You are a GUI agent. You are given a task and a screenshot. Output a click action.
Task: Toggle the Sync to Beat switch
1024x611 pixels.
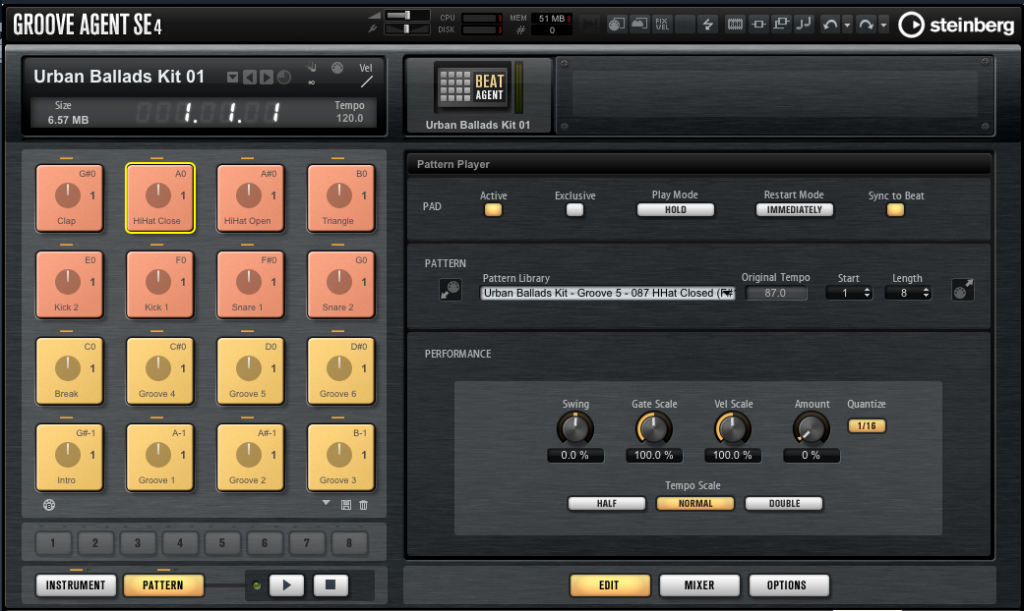click(895, 210)
